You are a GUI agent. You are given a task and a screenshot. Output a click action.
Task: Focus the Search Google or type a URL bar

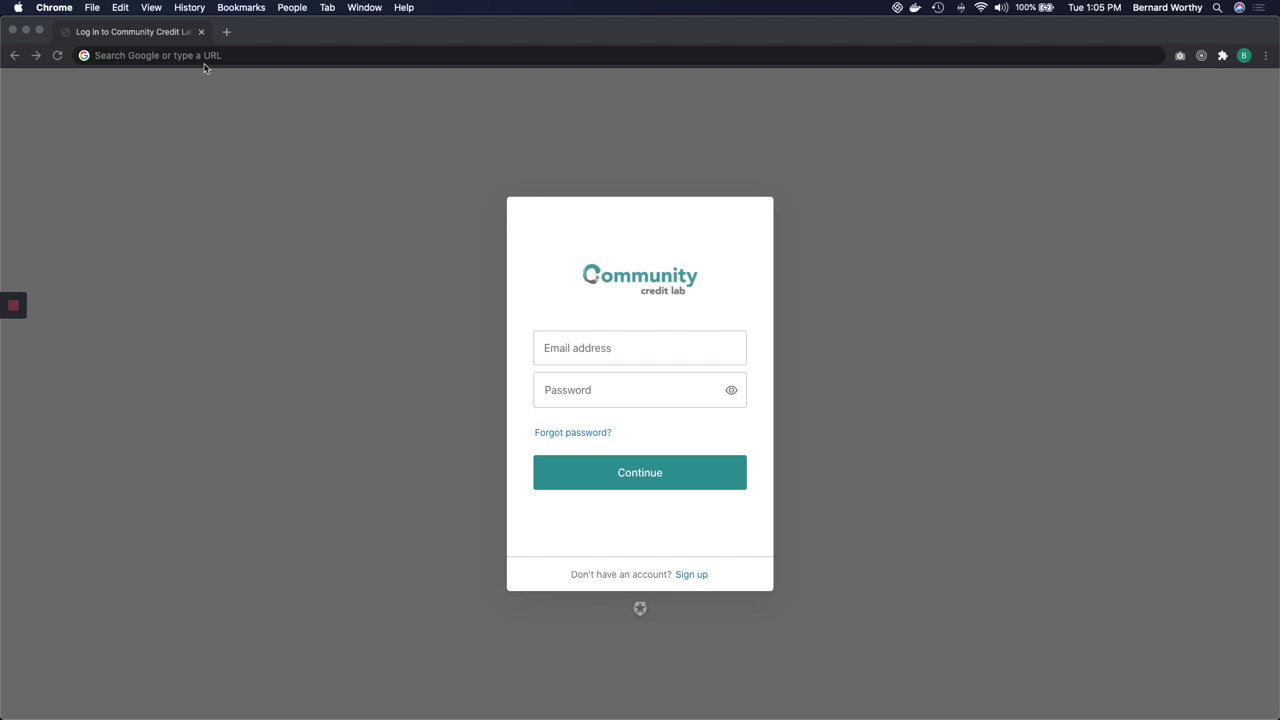point(620,56)
